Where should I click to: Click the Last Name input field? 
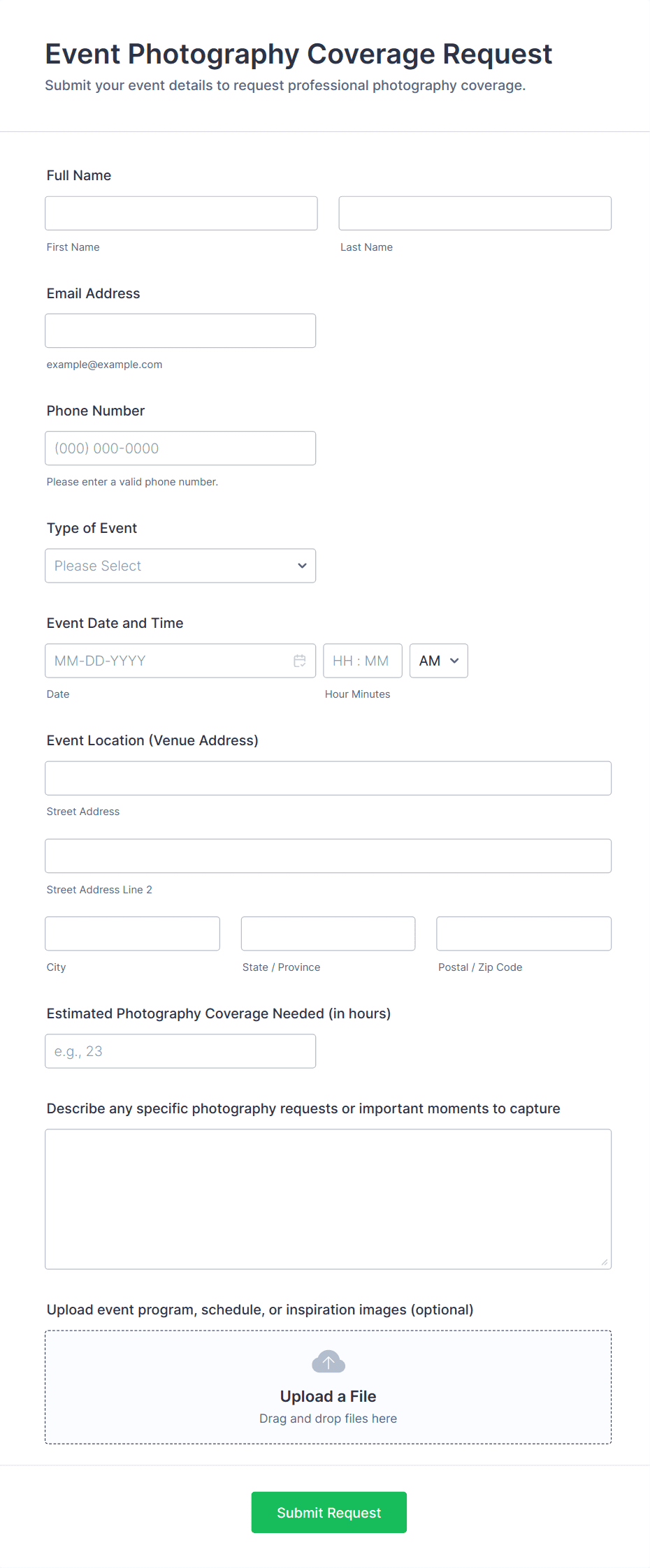click(475, 213)
